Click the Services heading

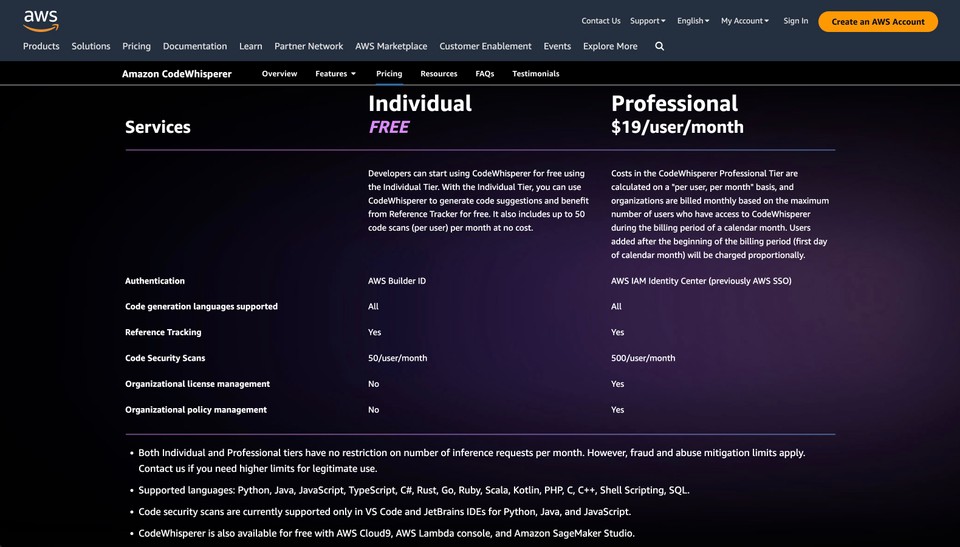coord(157,127)
